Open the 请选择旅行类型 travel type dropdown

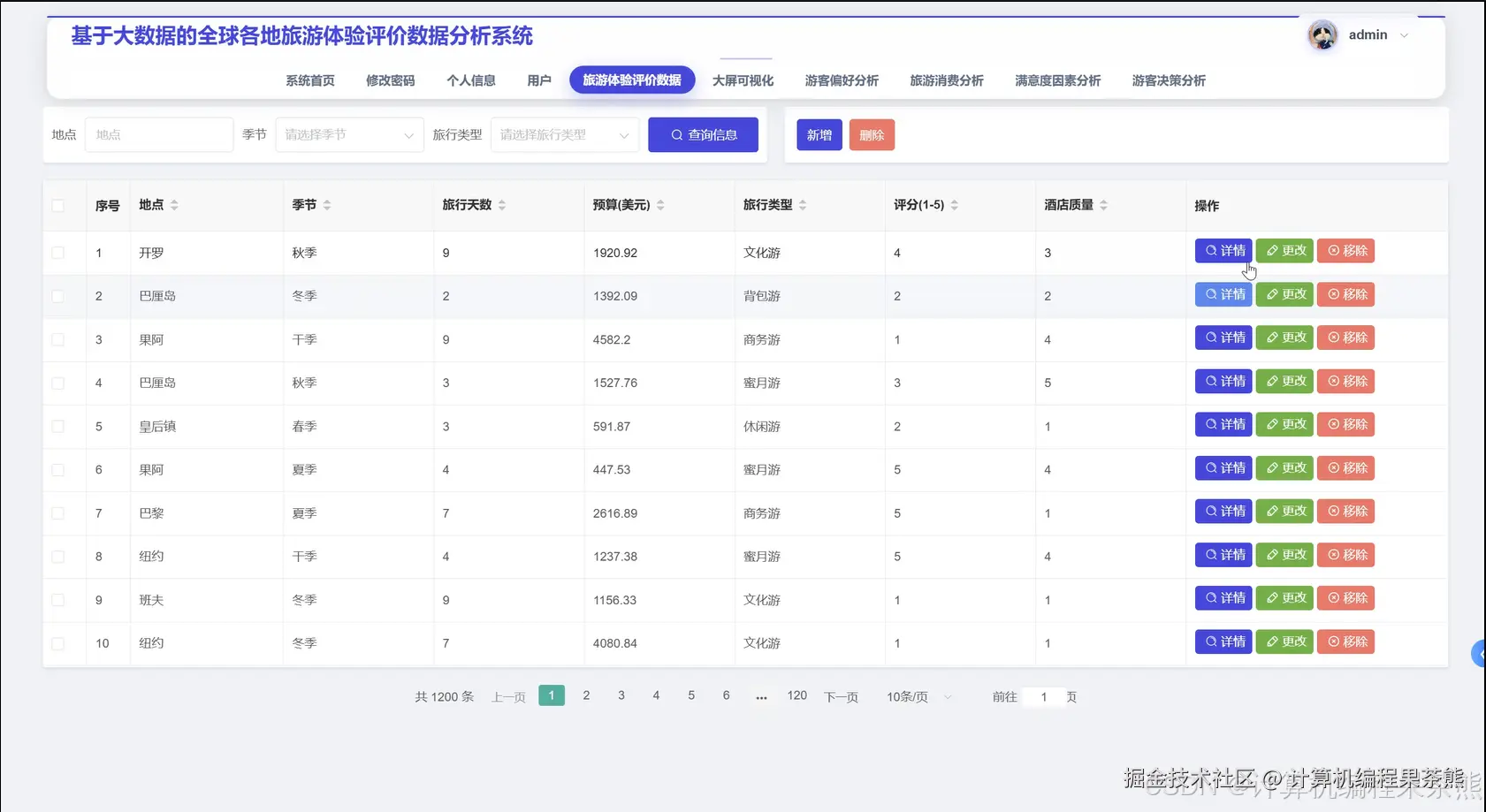coord(564,134)
